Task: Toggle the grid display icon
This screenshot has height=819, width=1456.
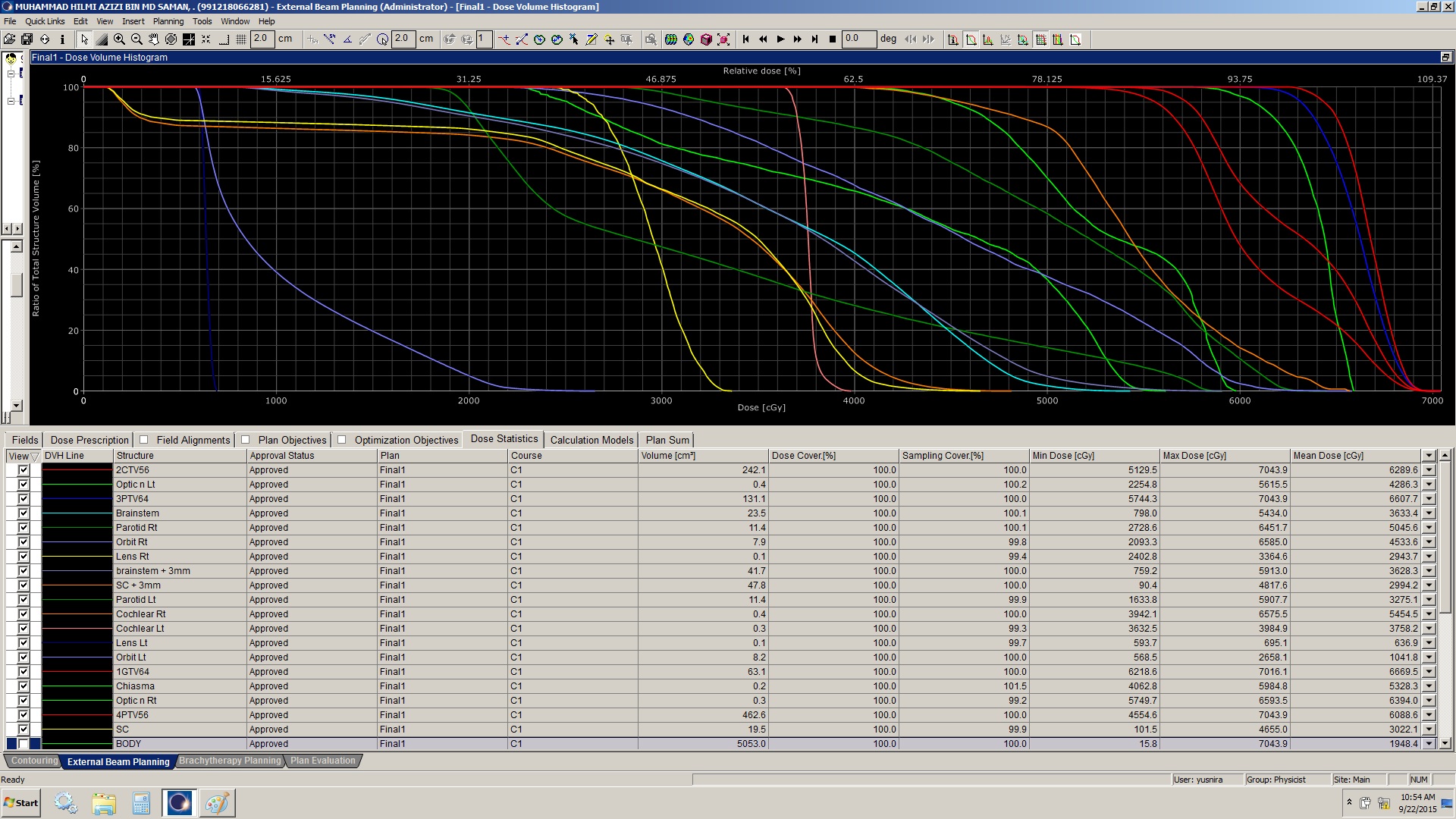Action: point(241,39)
